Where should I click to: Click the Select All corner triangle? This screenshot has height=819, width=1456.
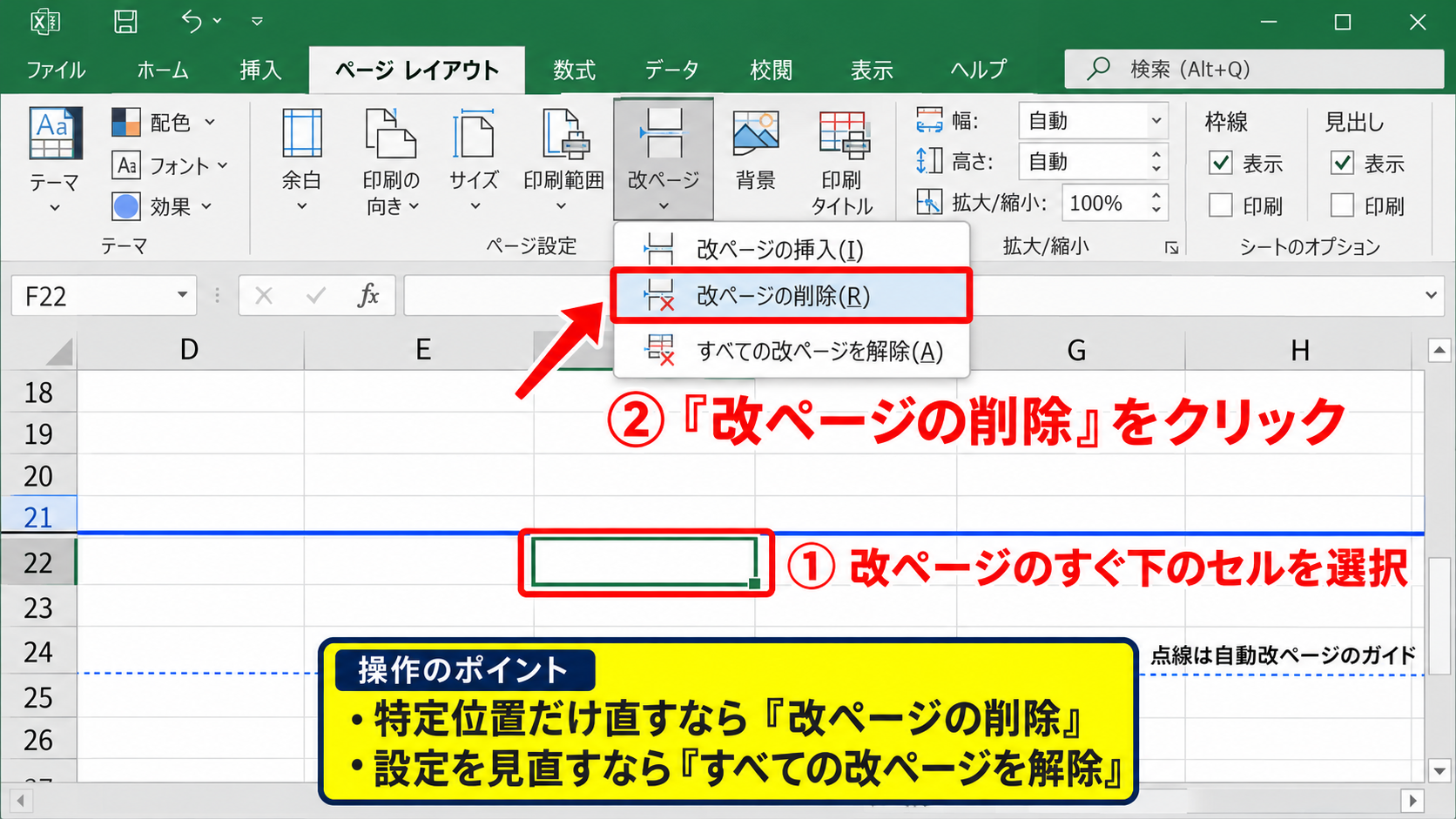pos(59,352)
